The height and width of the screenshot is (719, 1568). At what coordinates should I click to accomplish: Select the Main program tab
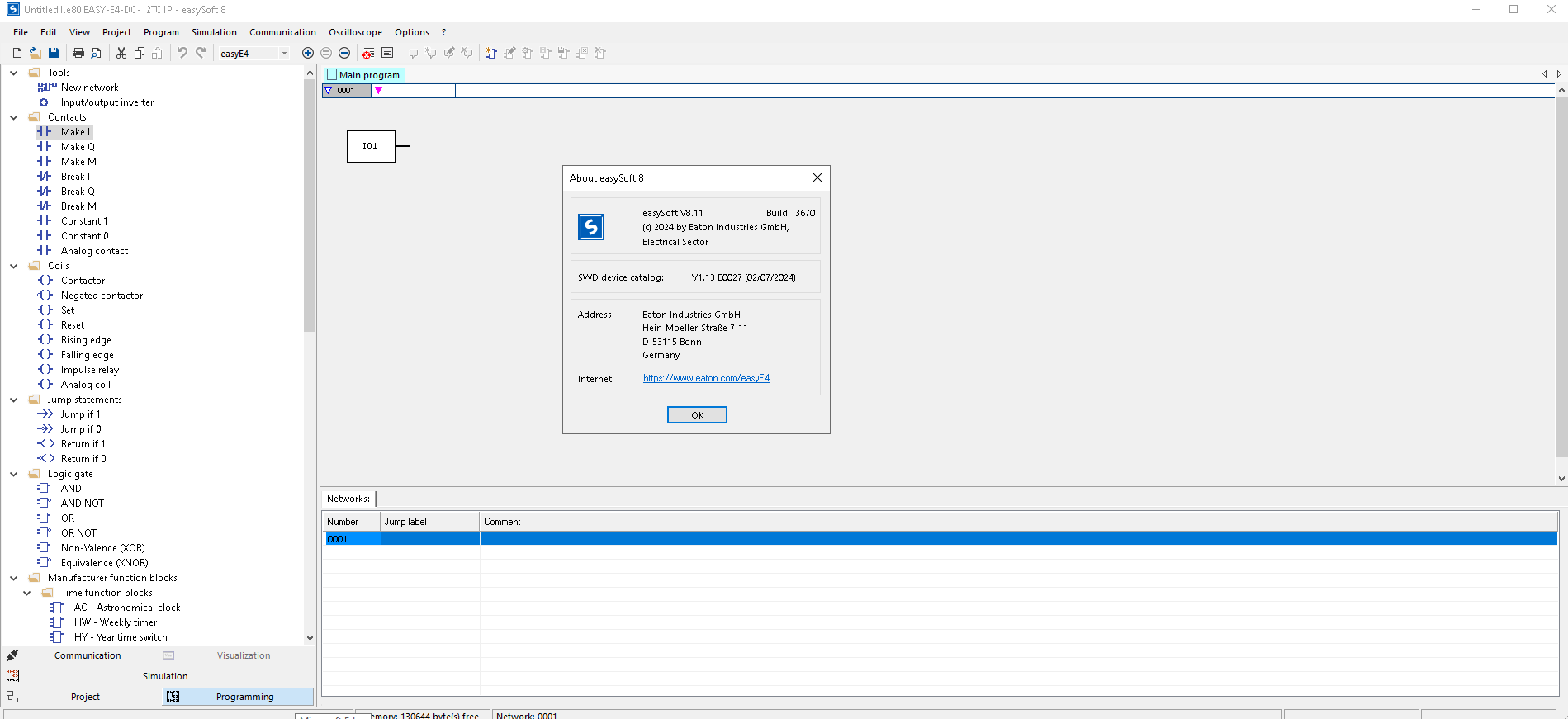(x=364, y=75)
